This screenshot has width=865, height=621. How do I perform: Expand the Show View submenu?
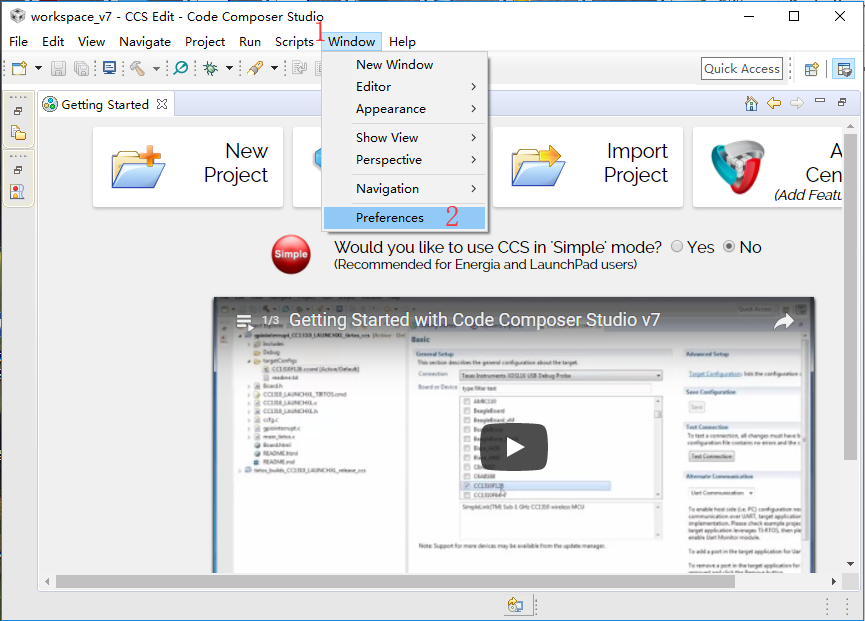click(x=404, y=137)
